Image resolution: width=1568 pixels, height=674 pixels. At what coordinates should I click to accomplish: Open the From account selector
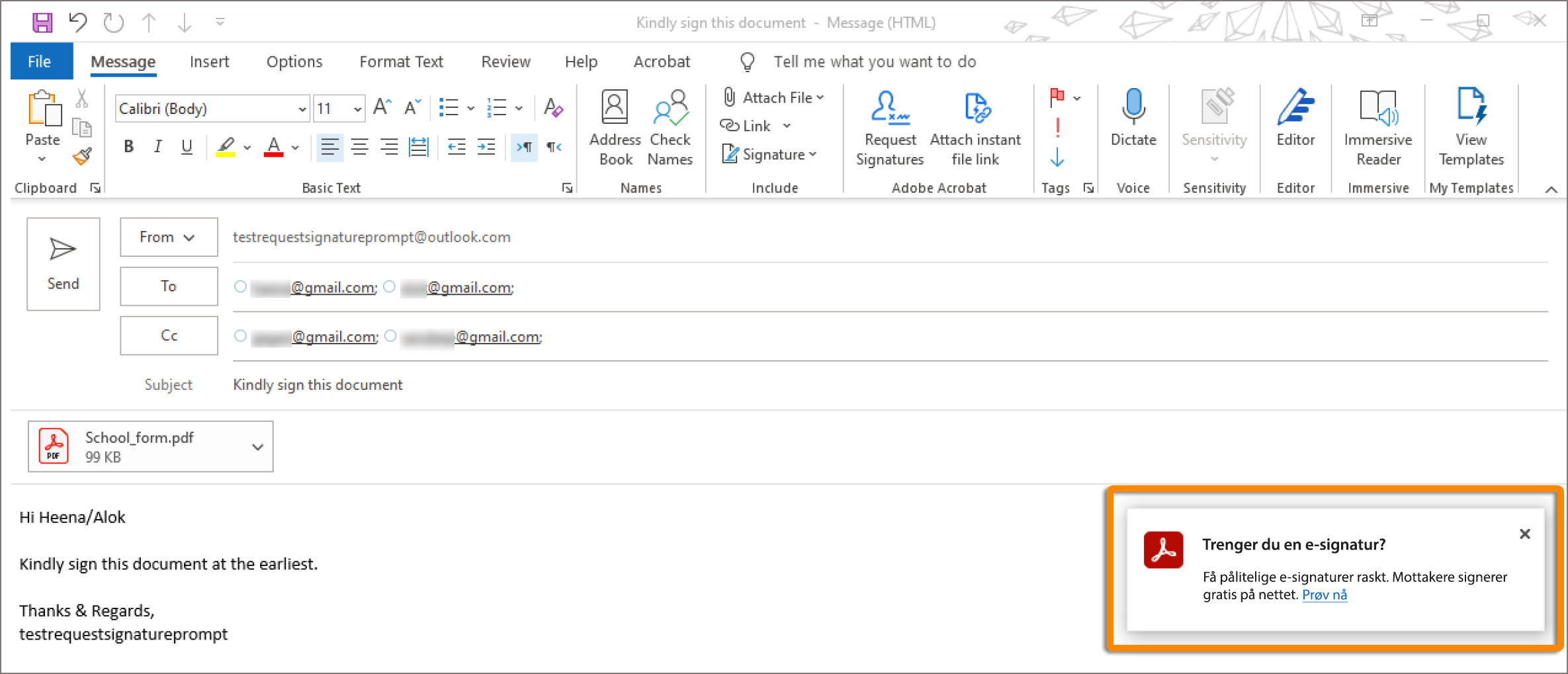coord(169,237)
